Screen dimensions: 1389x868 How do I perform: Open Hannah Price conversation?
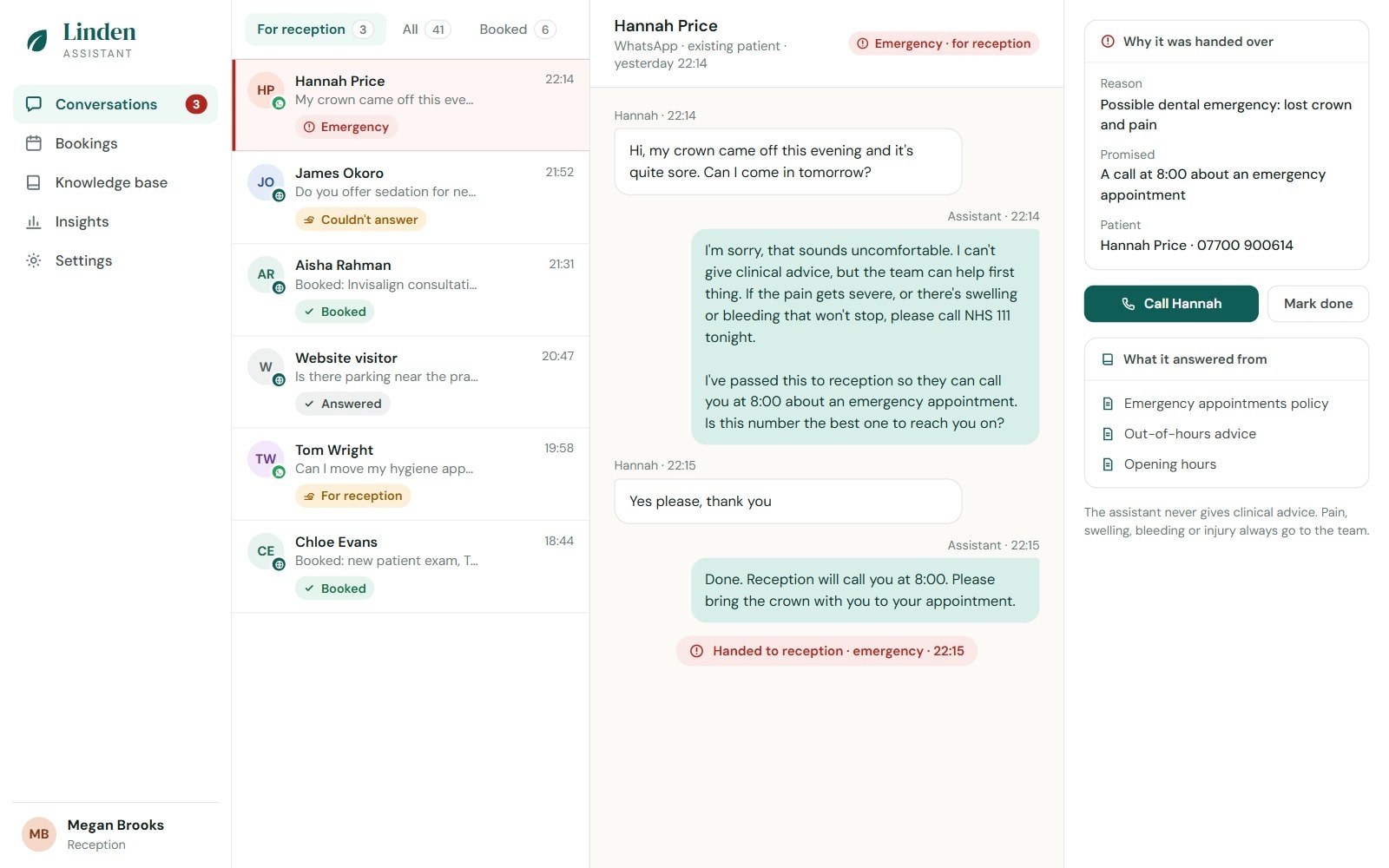(x=411, y=105)
